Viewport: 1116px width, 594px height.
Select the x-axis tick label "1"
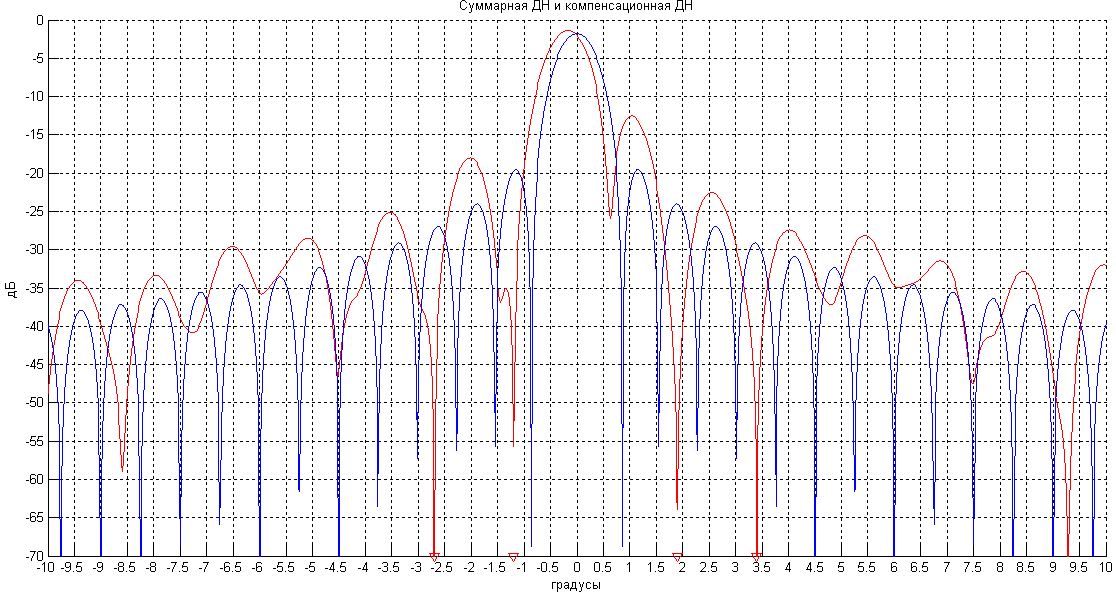point(628,568)
